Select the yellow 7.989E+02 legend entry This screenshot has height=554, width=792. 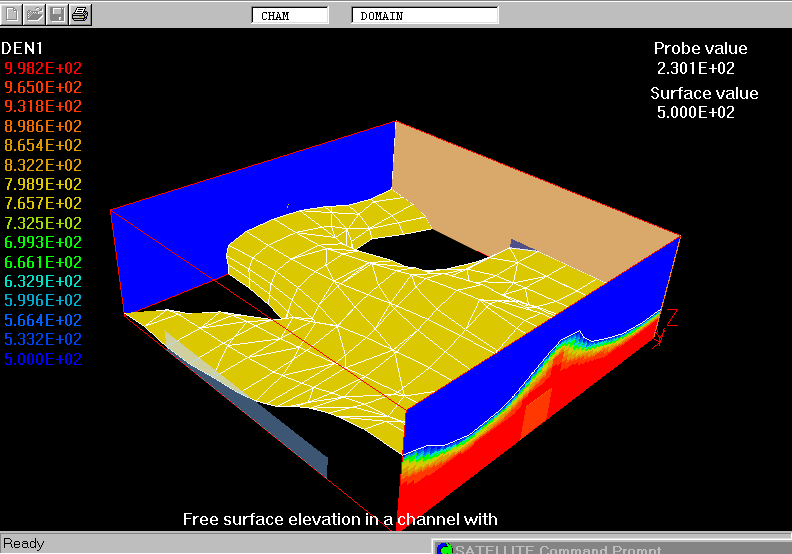pos(43,184)
